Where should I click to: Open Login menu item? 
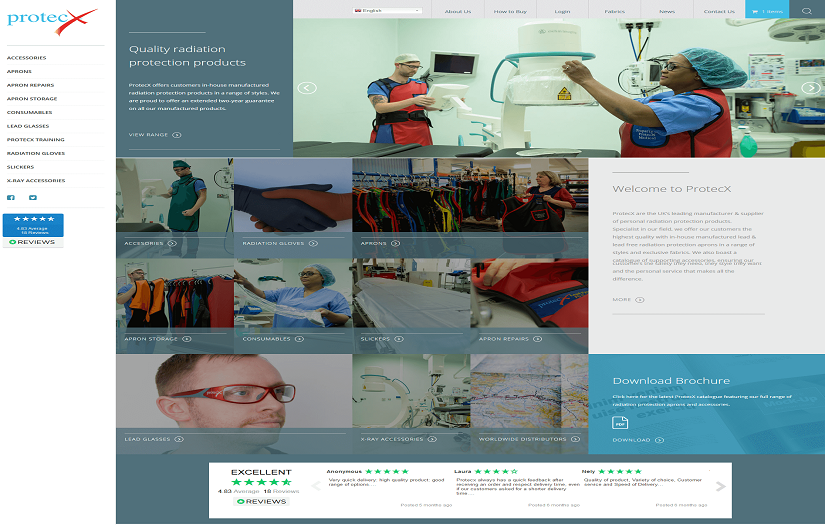pos(562,11)
